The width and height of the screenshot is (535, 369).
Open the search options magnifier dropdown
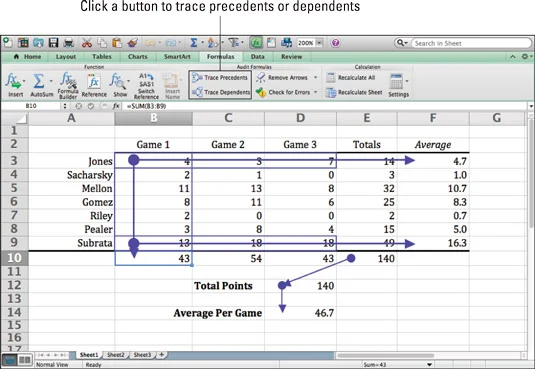(x=402, y=43)
